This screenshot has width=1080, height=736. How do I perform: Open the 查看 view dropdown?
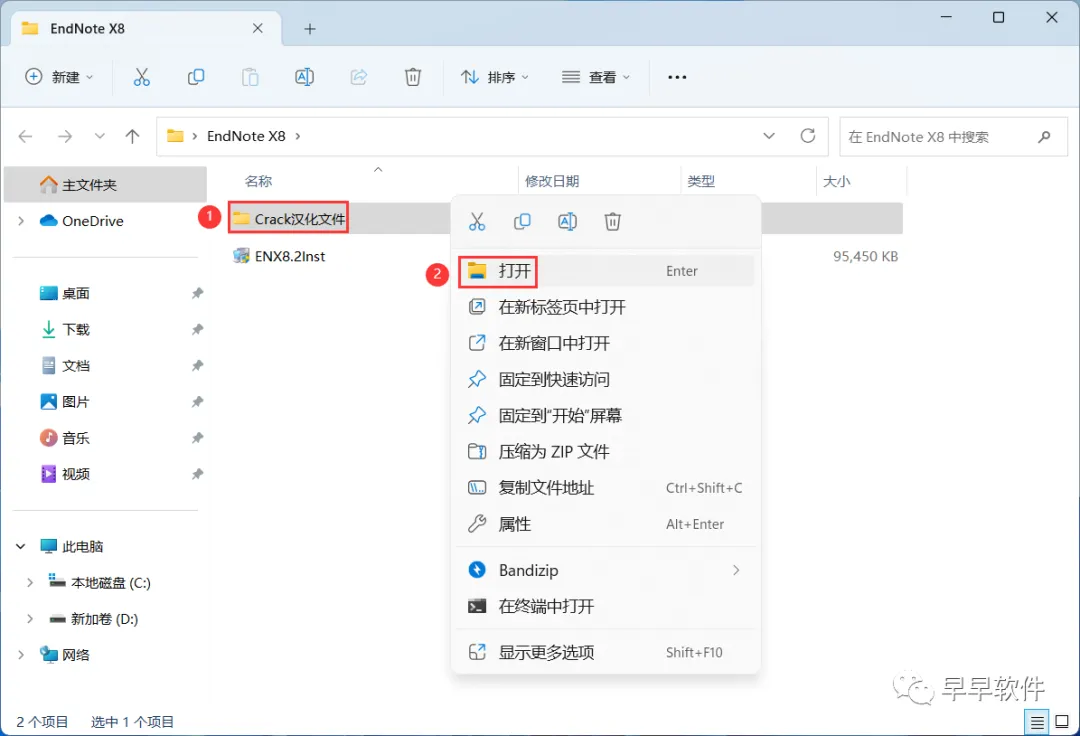596,77
